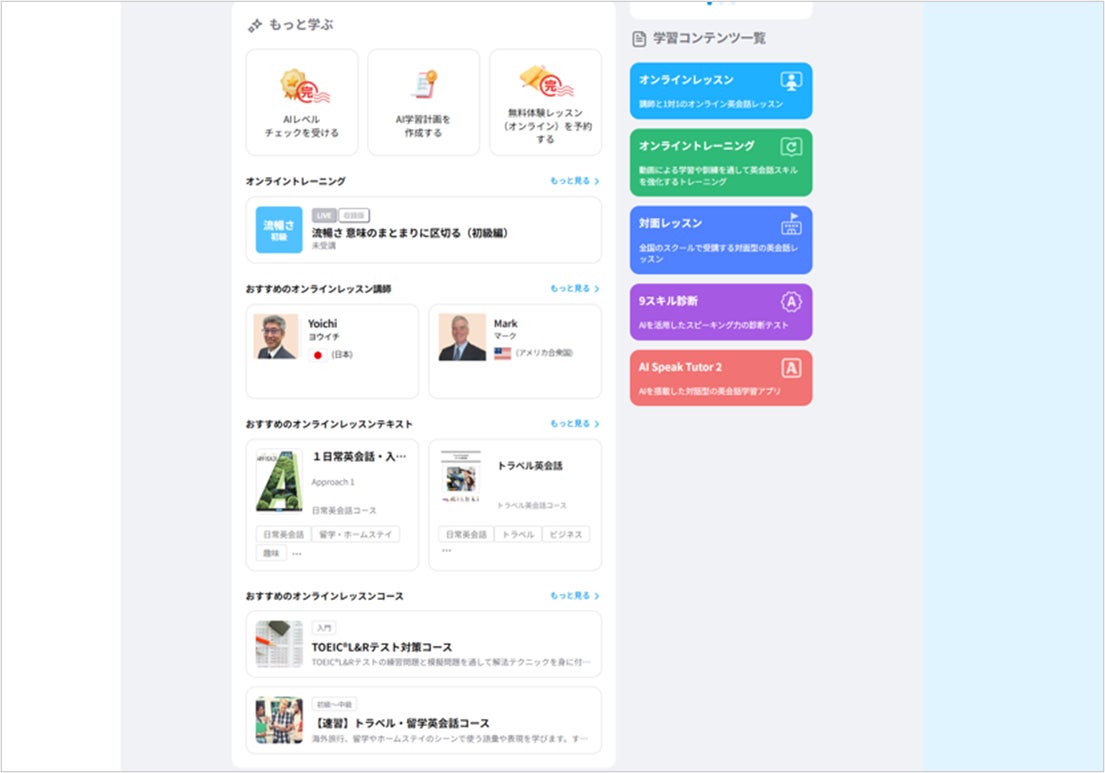
Task: Open the 無料体験レッスンを予約する card
Action: (545, 102)
